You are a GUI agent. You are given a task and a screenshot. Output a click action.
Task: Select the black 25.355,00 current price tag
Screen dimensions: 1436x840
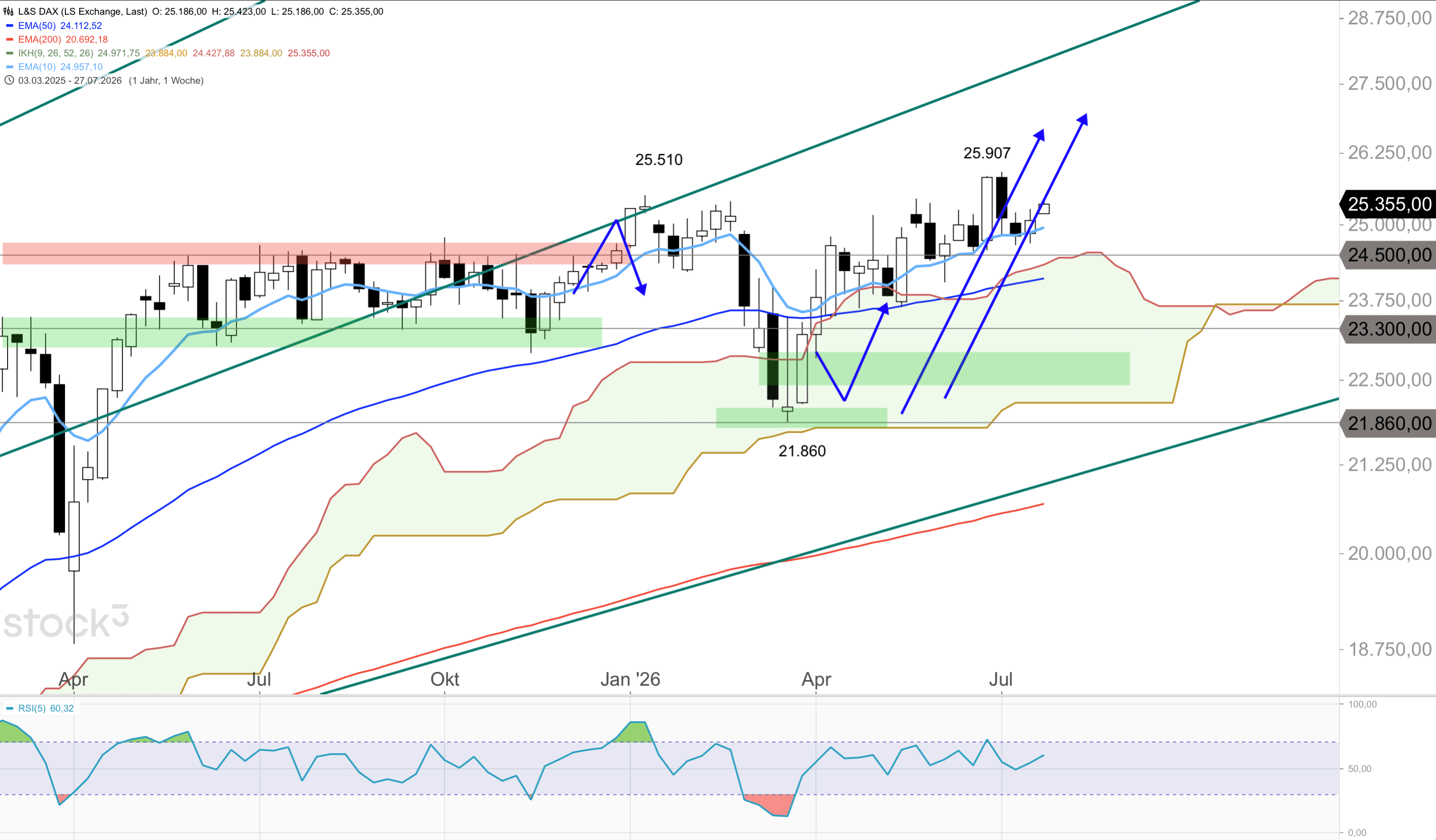point(1388,204)
